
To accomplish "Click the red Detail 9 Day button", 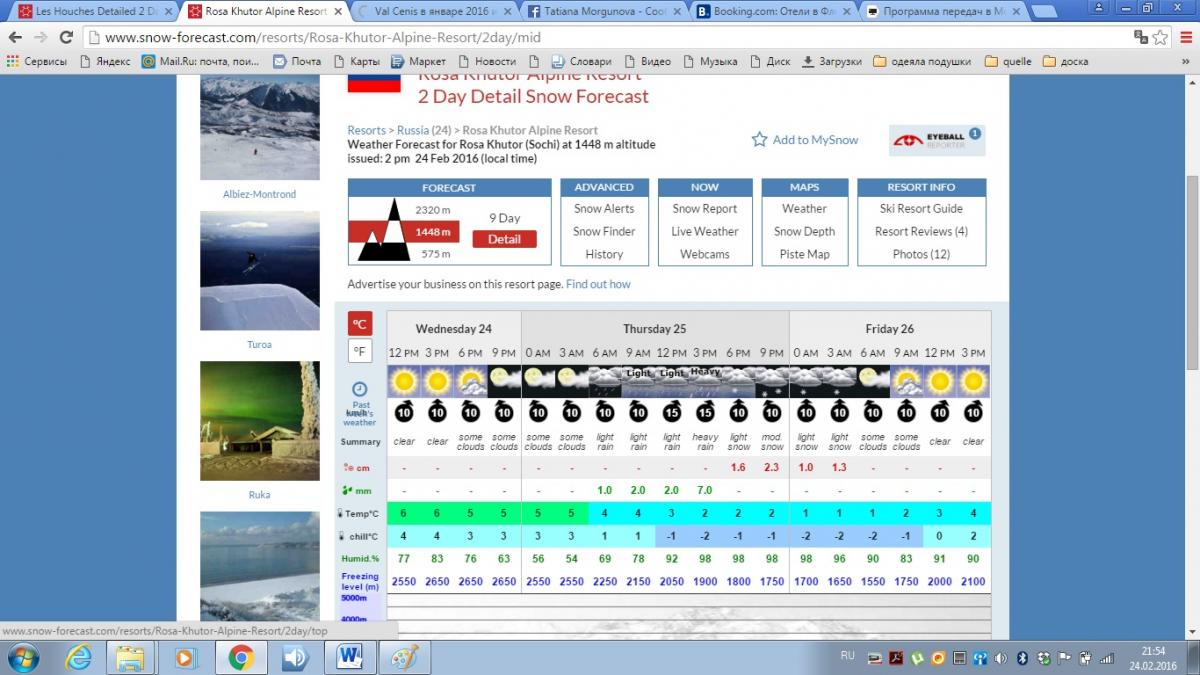I will (x=504, y=239).
